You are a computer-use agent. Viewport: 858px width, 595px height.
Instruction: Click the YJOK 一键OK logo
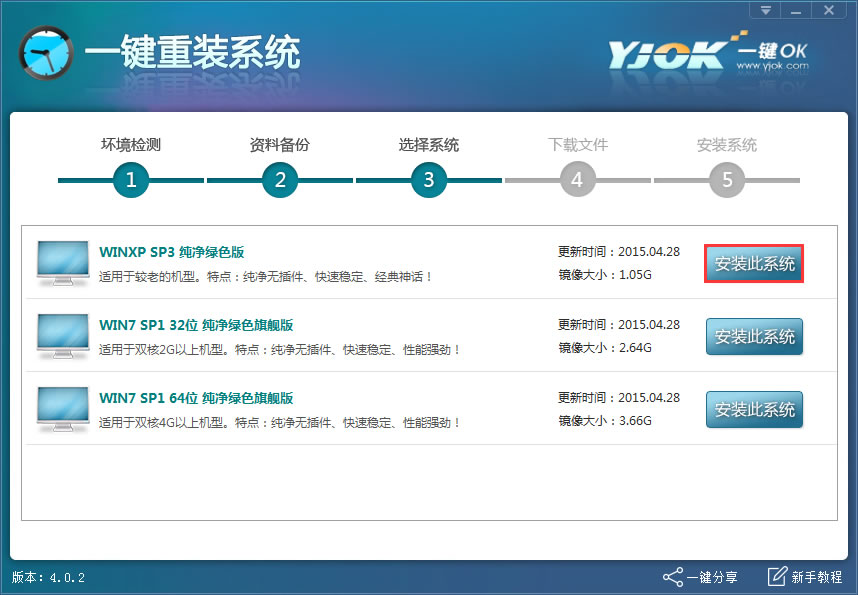coord(668,50)
